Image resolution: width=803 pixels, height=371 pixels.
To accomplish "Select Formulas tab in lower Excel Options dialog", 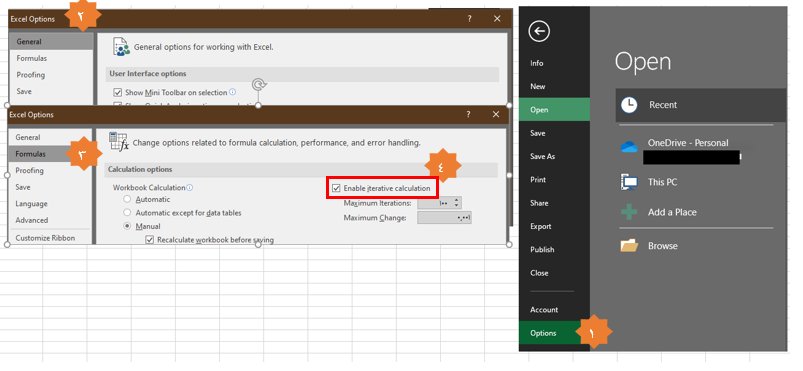I will 50,154.
